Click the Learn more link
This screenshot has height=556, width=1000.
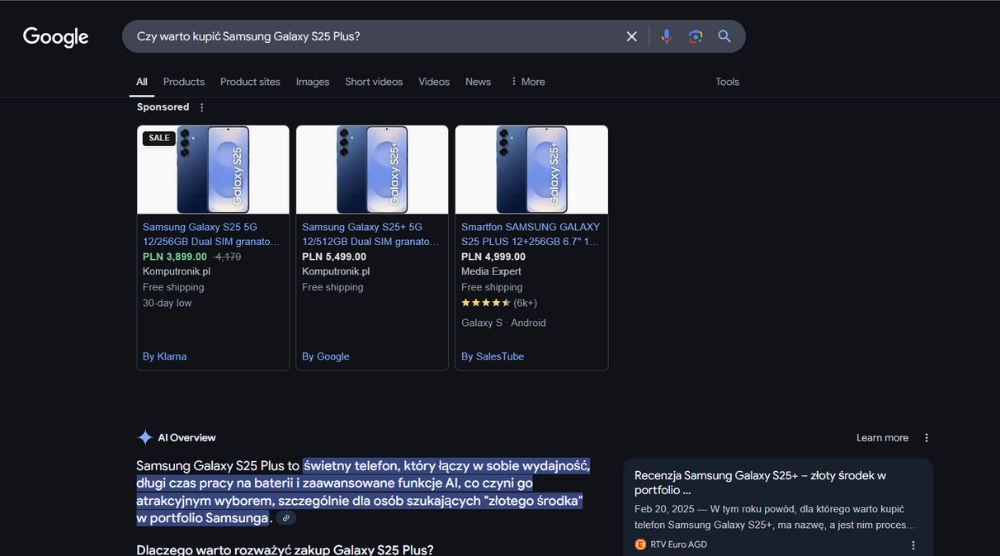pos(882,437)
